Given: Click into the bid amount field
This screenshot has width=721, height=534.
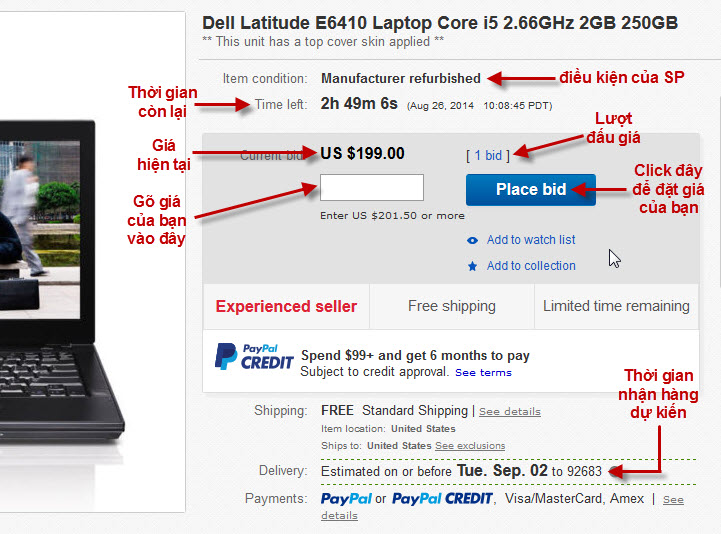Looking at the screenshot, I should coord(371,188).
